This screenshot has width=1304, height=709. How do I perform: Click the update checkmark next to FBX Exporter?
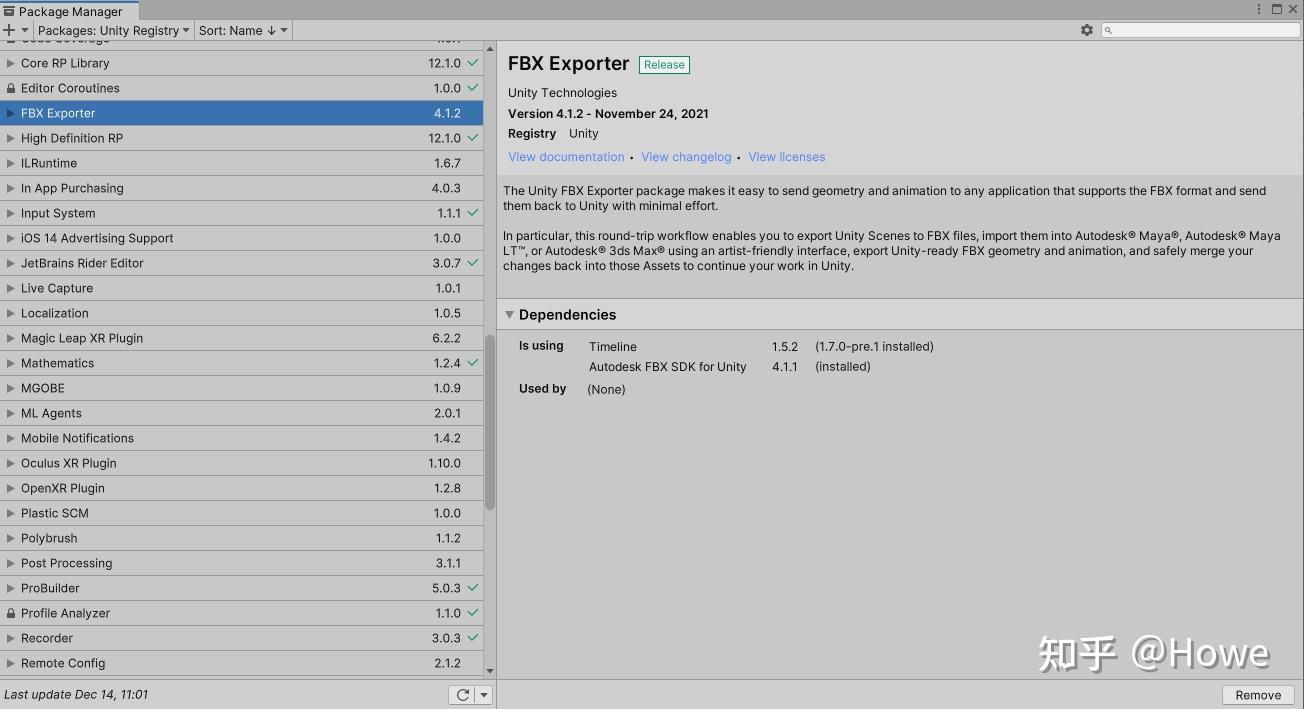(x=474, y=113)
